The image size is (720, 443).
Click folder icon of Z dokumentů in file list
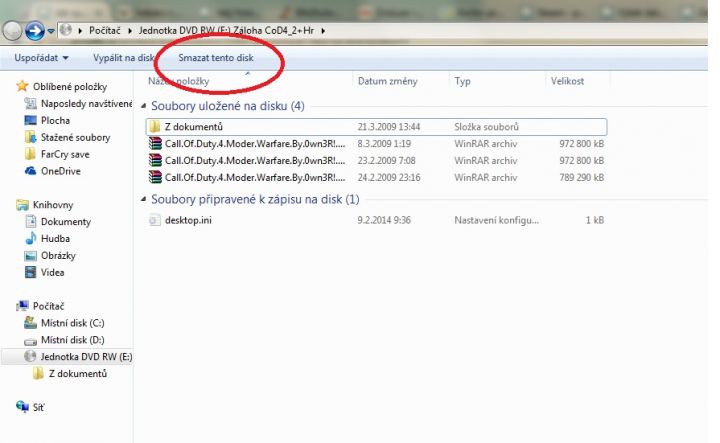[x=155, y=127]
